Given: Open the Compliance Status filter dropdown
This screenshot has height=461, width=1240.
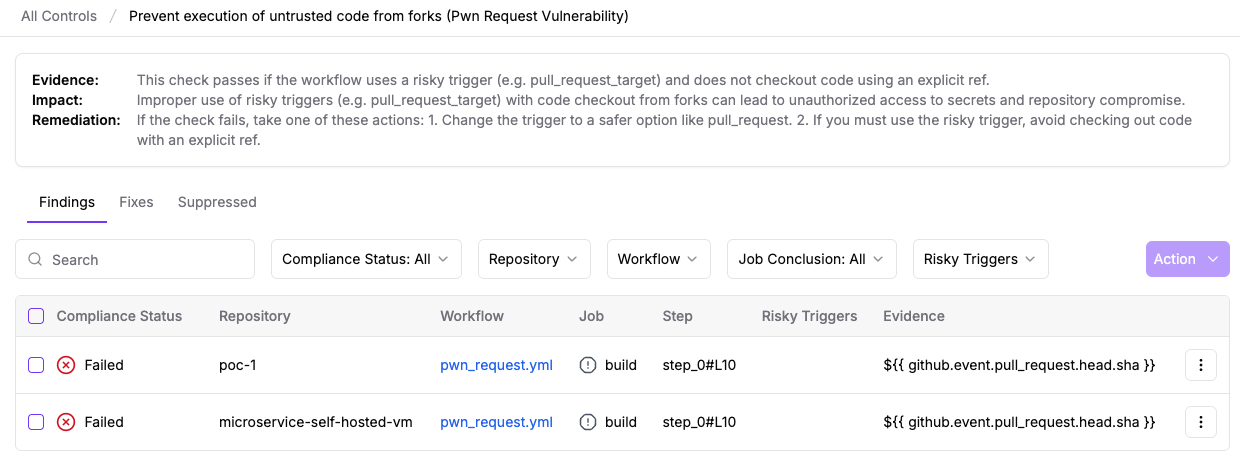Looking at the screenshot, I should [x=366, y=259].
